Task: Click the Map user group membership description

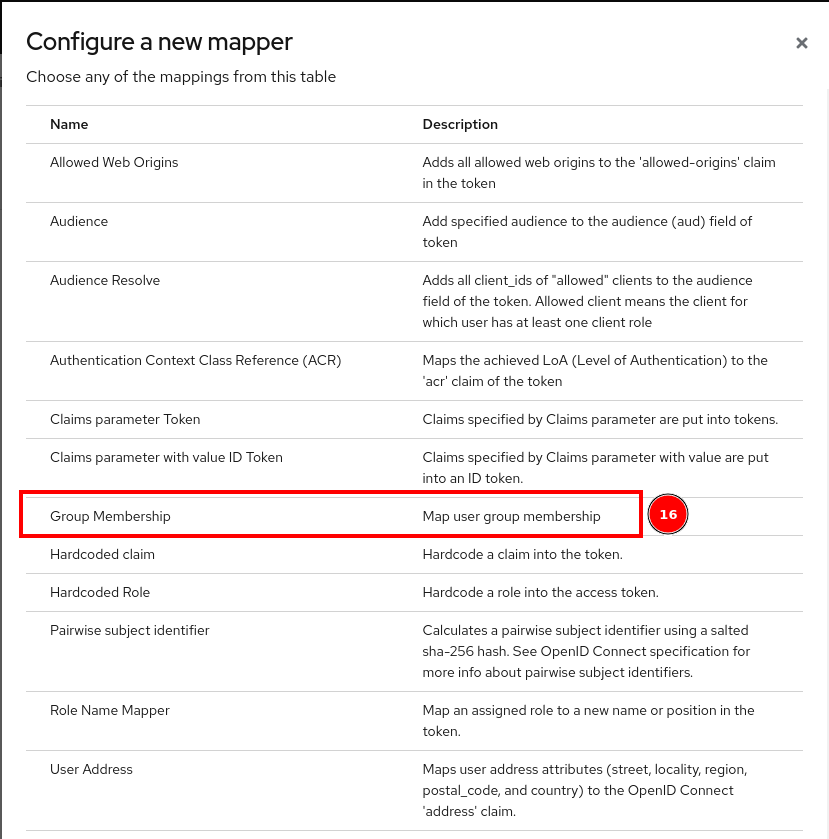Action: (x=511, y=515)
